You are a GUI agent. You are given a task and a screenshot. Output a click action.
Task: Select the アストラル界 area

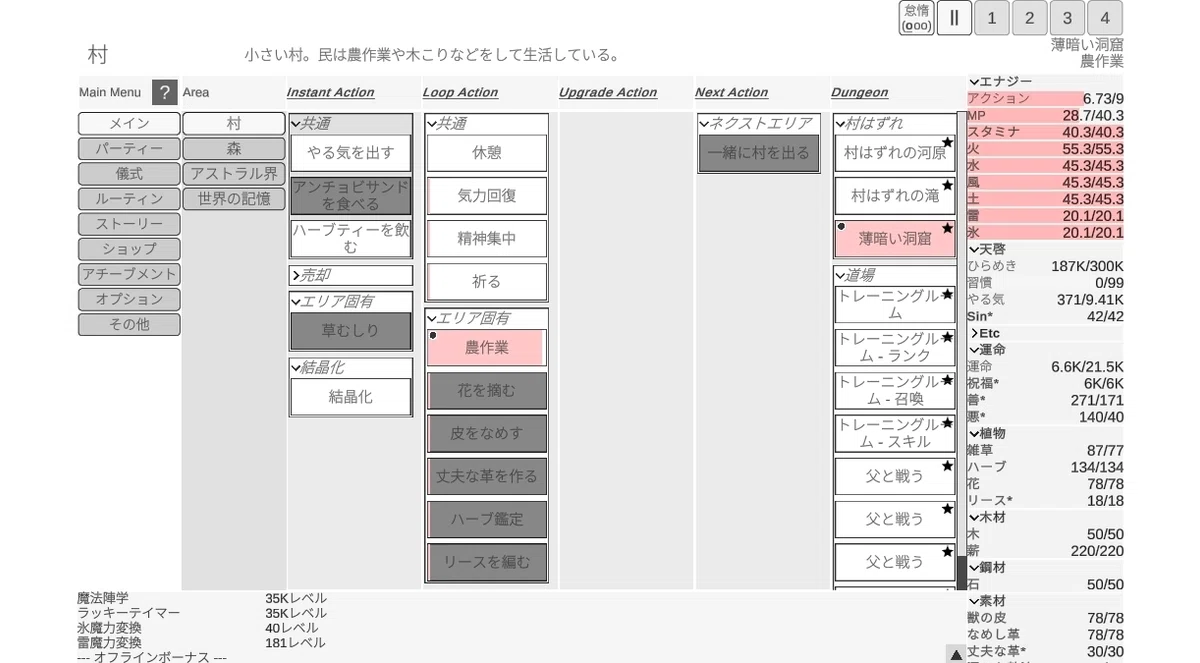(x=234, y=174)
